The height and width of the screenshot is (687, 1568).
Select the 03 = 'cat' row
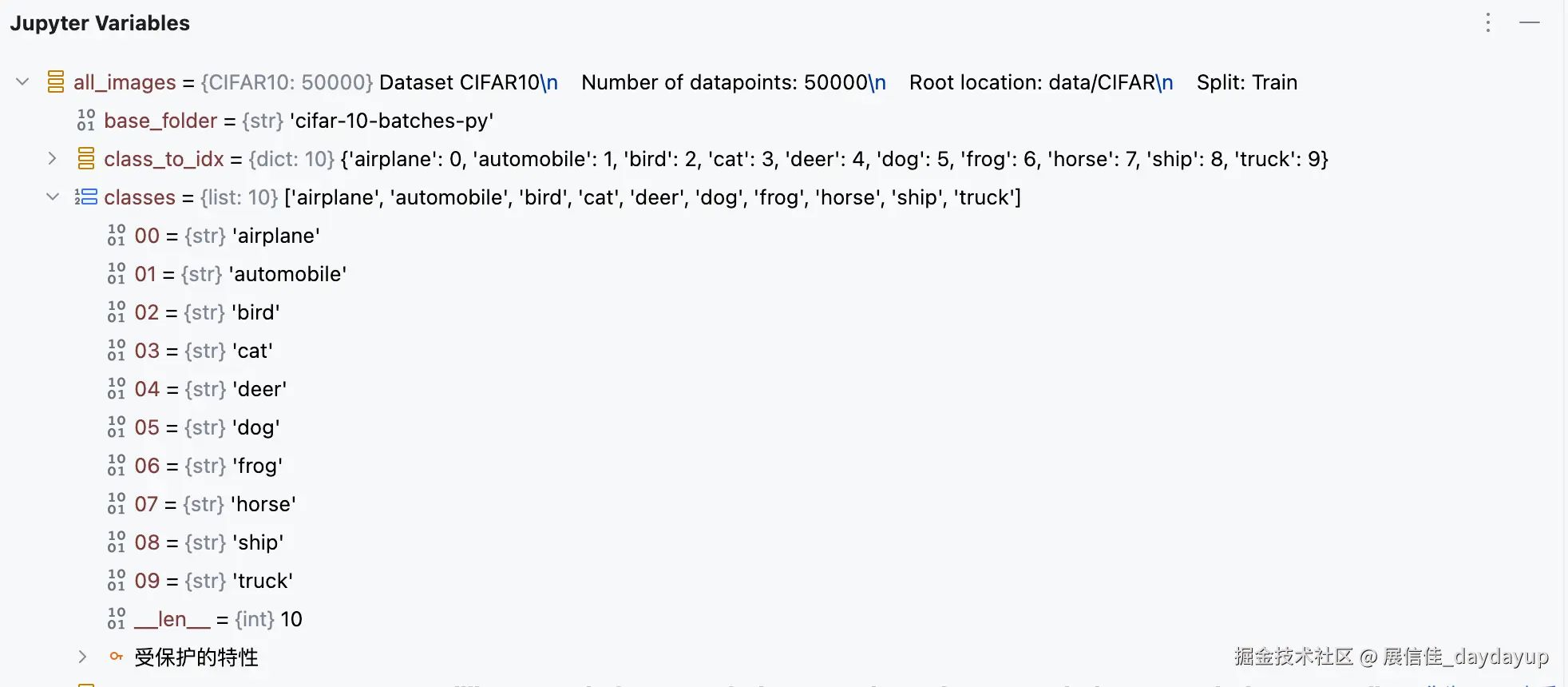(x=204, y=351)
